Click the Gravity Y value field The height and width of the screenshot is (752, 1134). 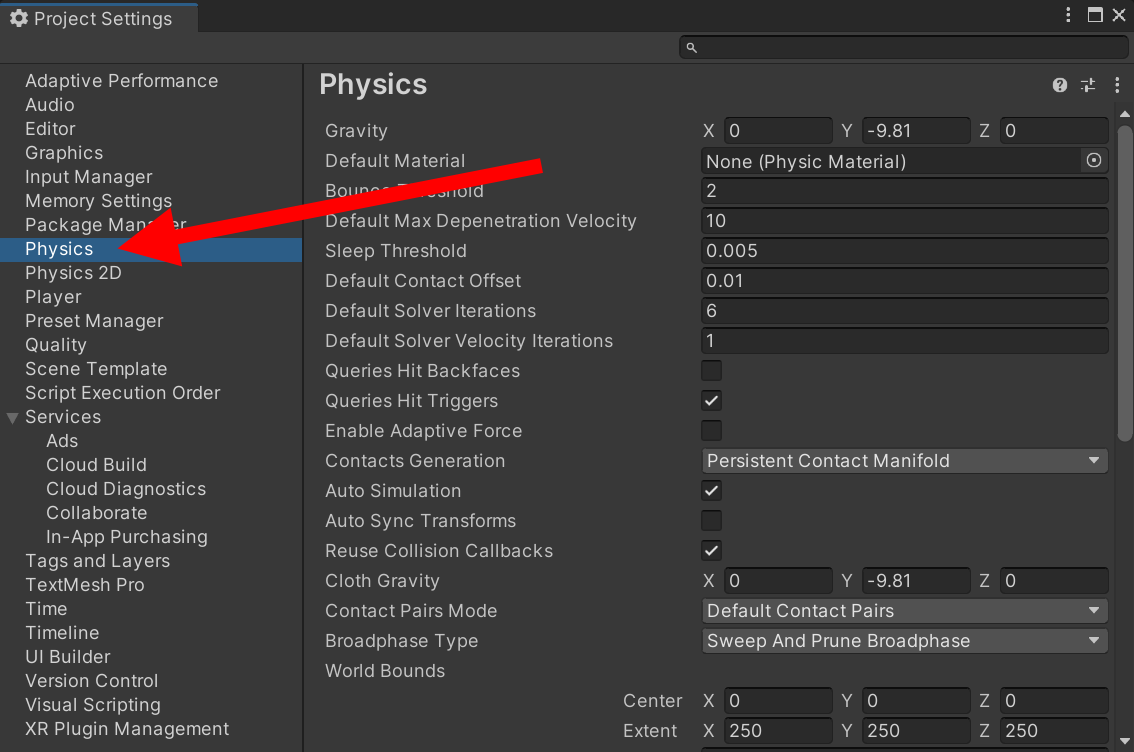916,131
